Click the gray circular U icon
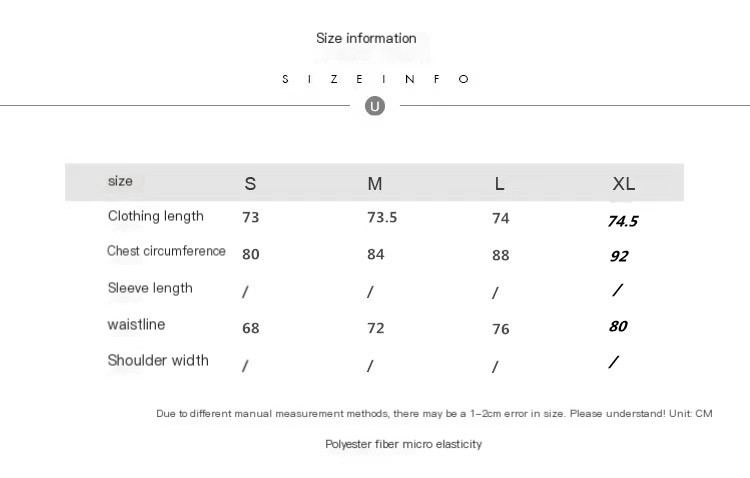The width and height of the screenshot is (750, 478). [375, 106]
